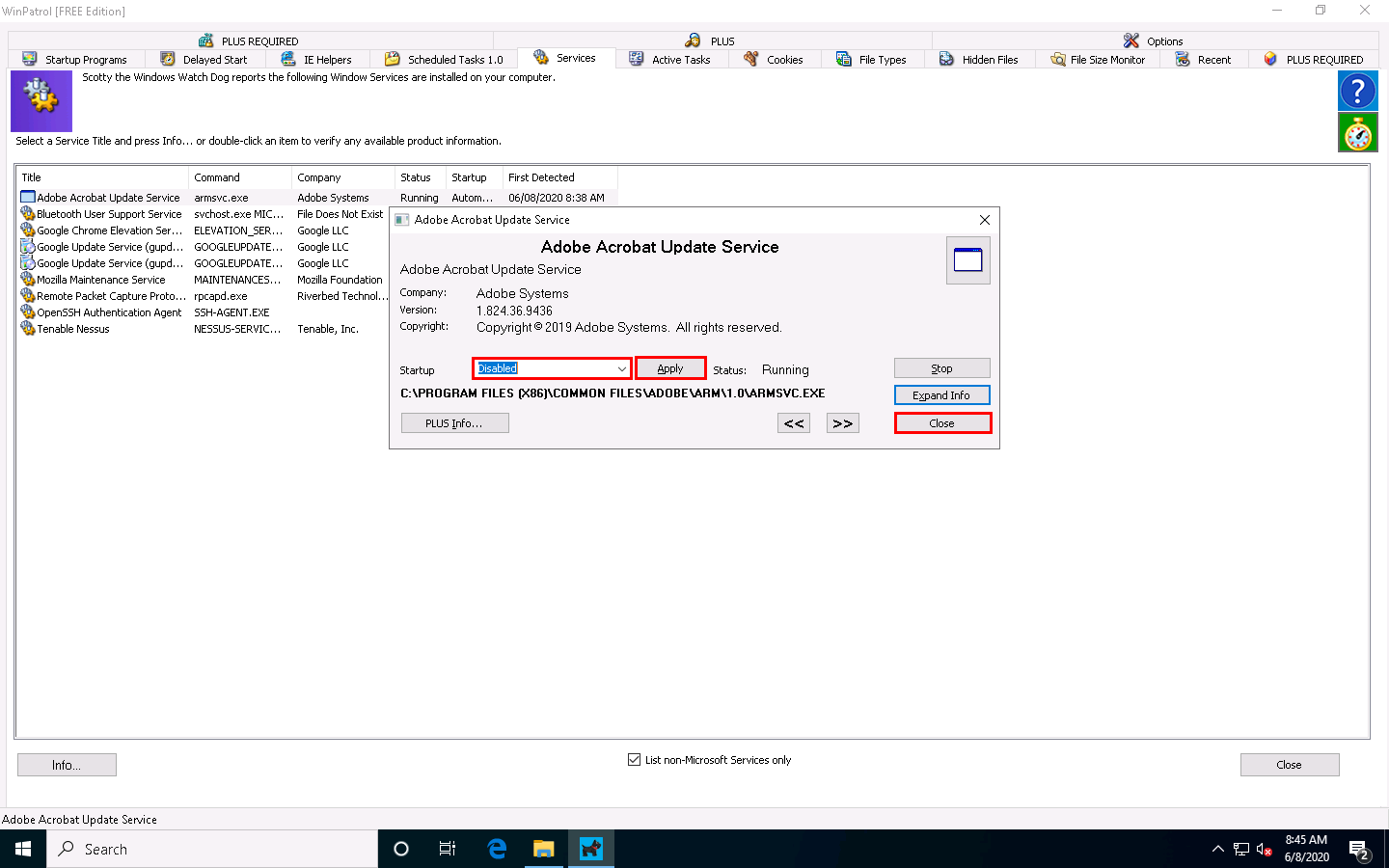Click icon beside Google Chrome Elevation Service

pos(28,231)
